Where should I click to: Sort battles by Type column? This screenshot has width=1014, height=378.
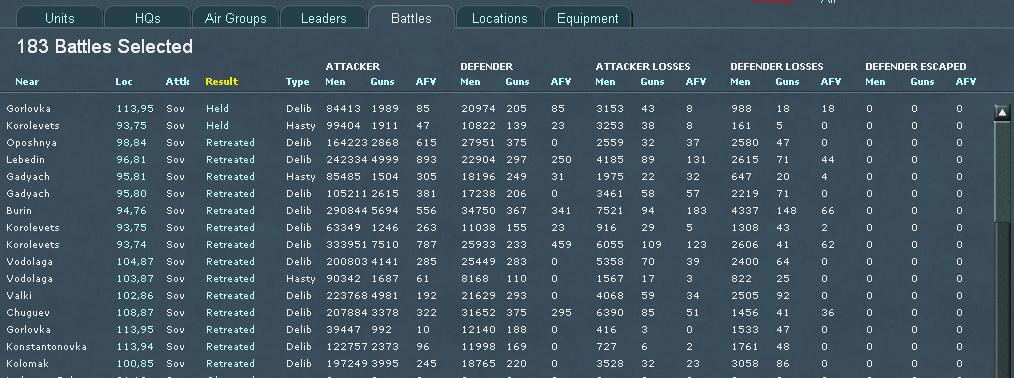[297, 81]
